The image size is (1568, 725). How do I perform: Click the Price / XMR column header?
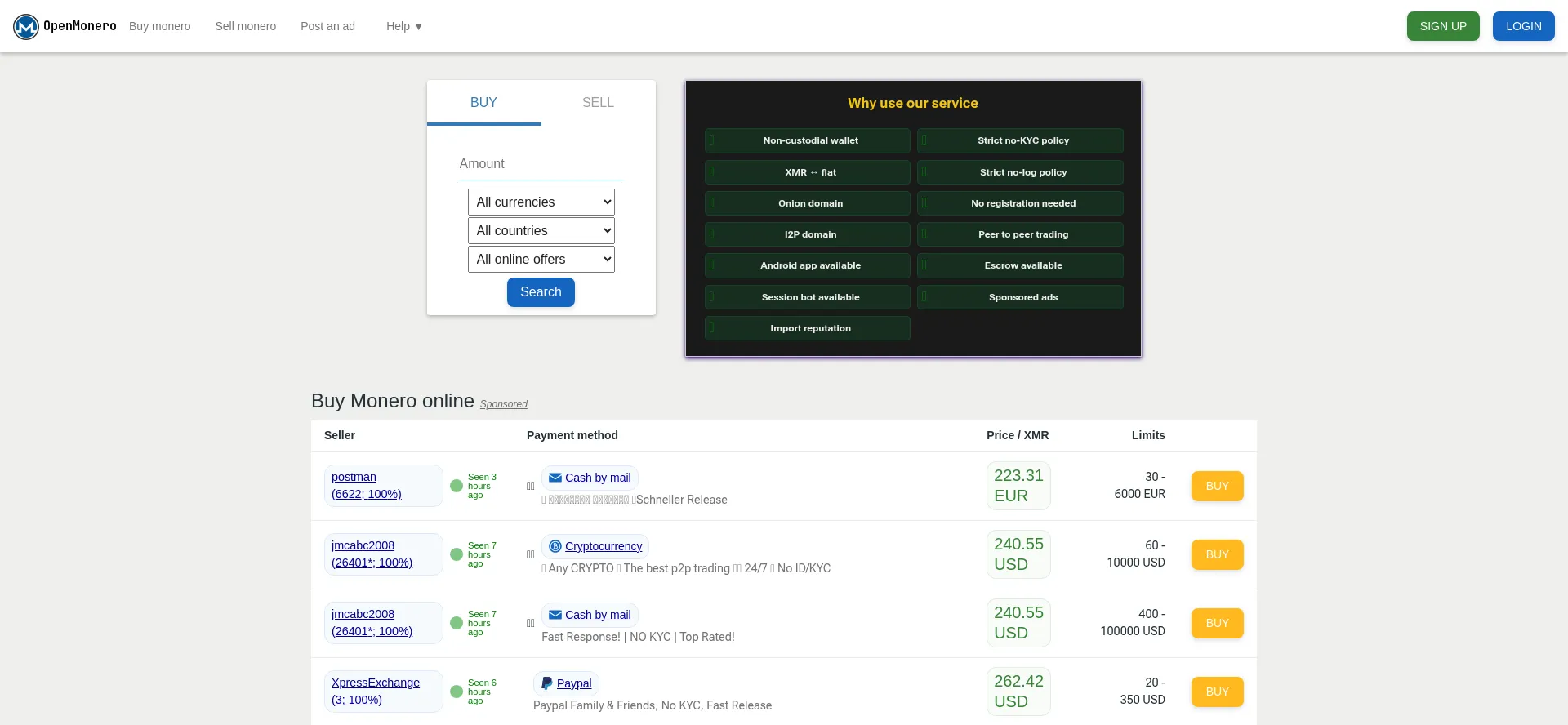point(1018,435)
